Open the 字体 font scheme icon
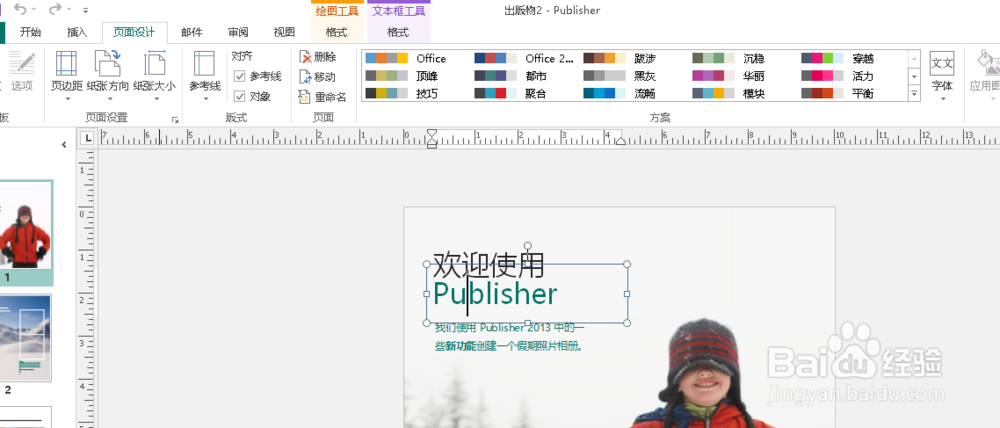1000x428 pixels. (x=942, y=64)
